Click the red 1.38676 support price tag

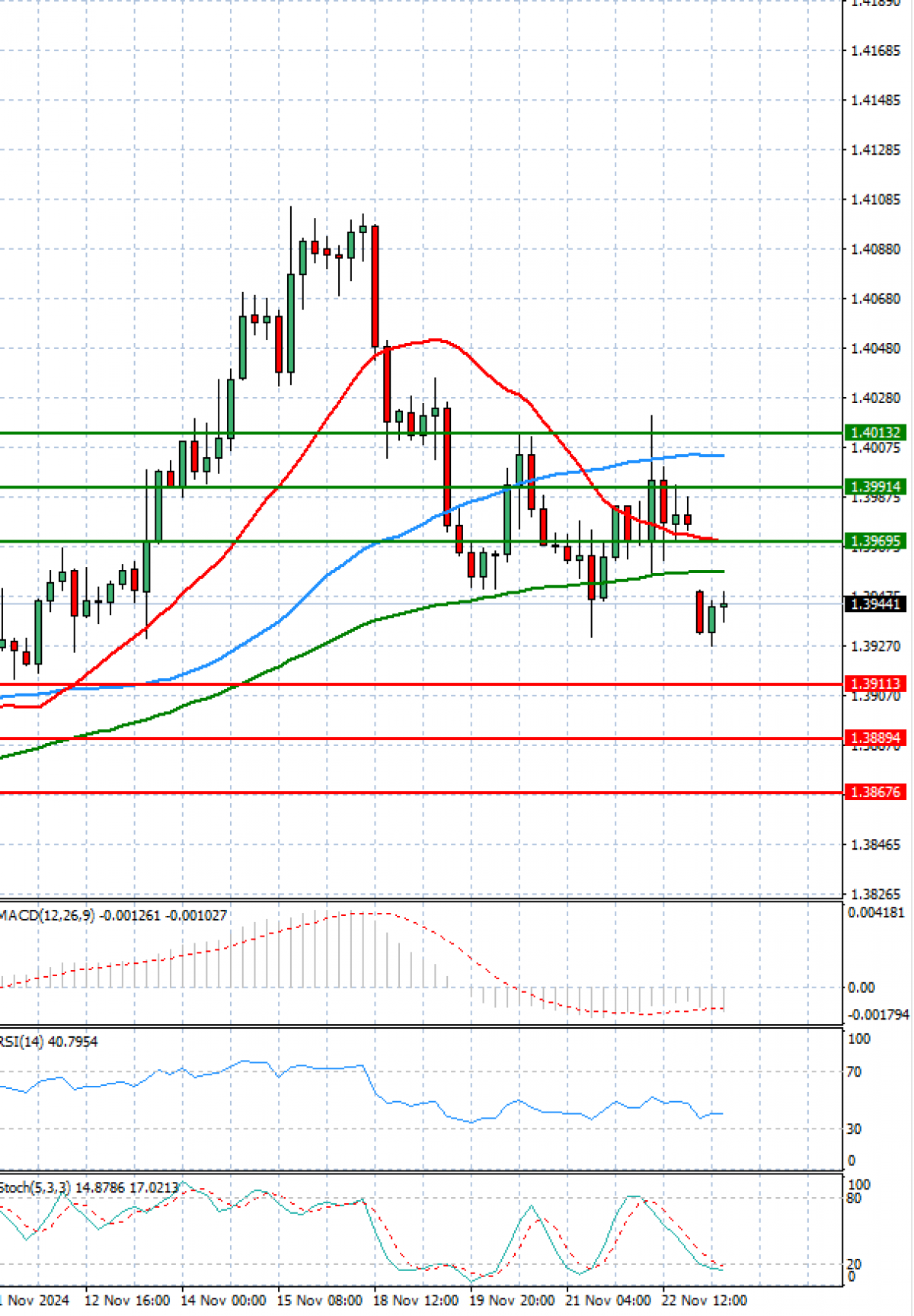coord(875,792)
